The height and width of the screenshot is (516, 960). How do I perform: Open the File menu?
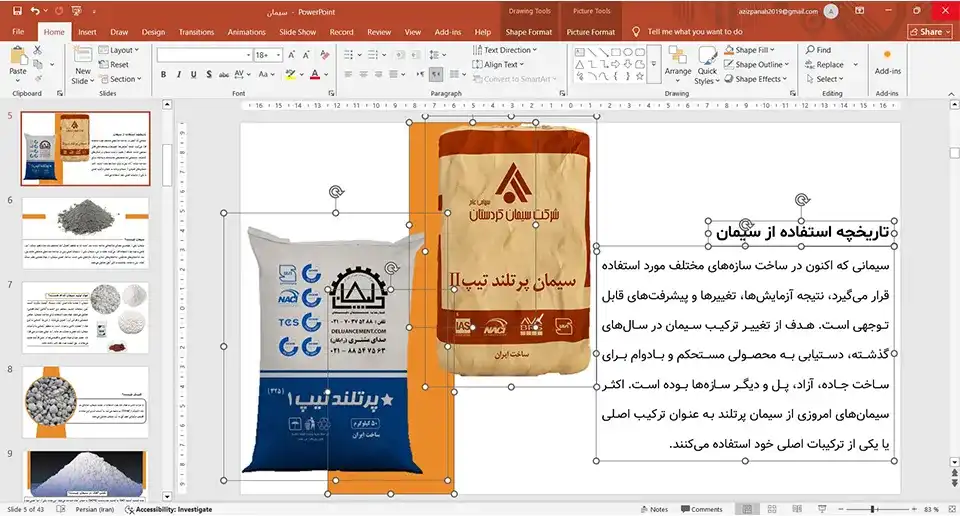18,32
